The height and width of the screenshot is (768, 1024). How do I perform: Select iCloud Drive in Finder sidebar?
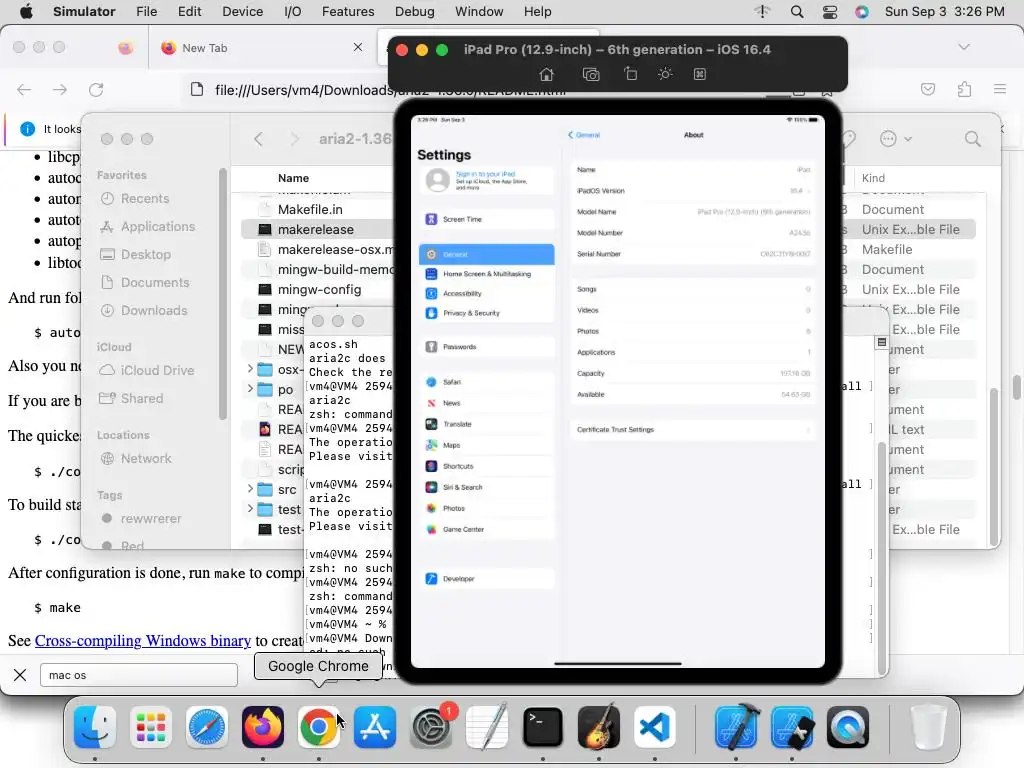click(x=157, y=370)
